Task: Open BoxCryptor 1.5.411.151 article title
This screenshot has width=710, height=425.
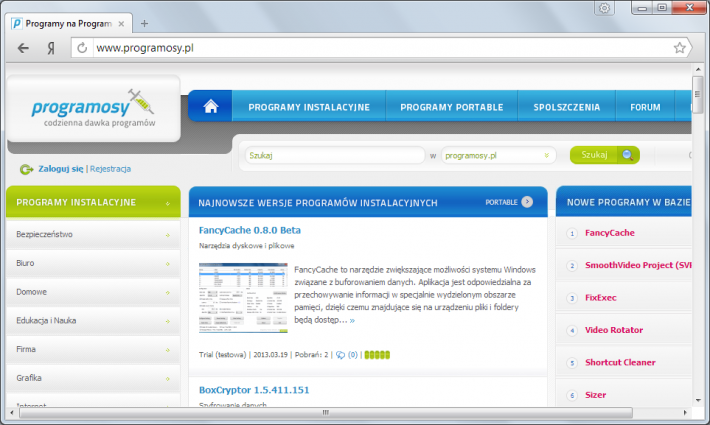Action: 254,390
